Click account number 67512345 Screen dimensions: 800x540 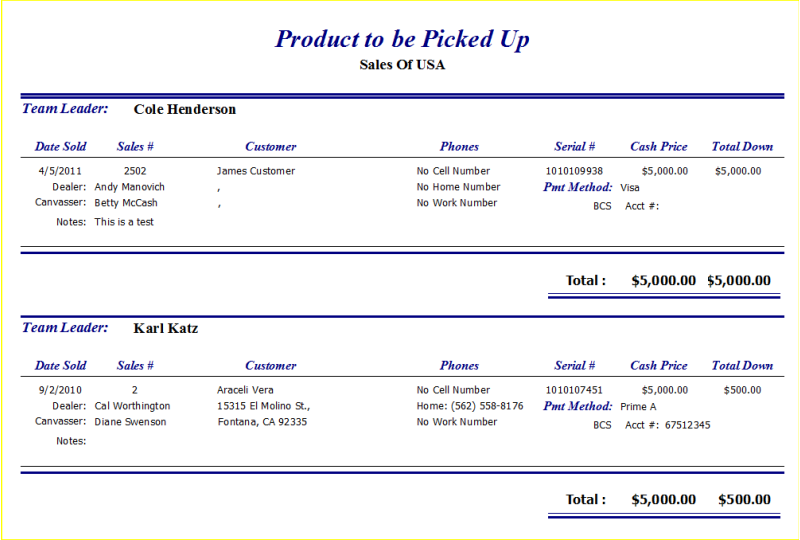[x=688, y=425]
